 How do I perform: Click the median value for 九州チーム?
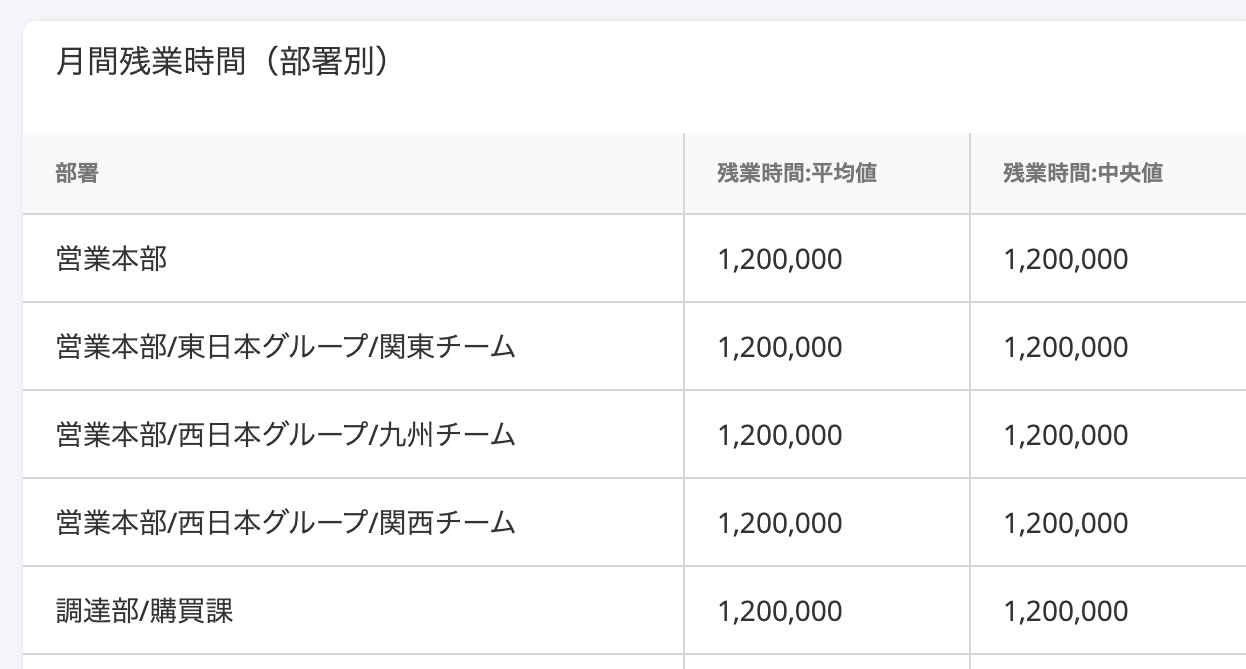point(1066,436)
